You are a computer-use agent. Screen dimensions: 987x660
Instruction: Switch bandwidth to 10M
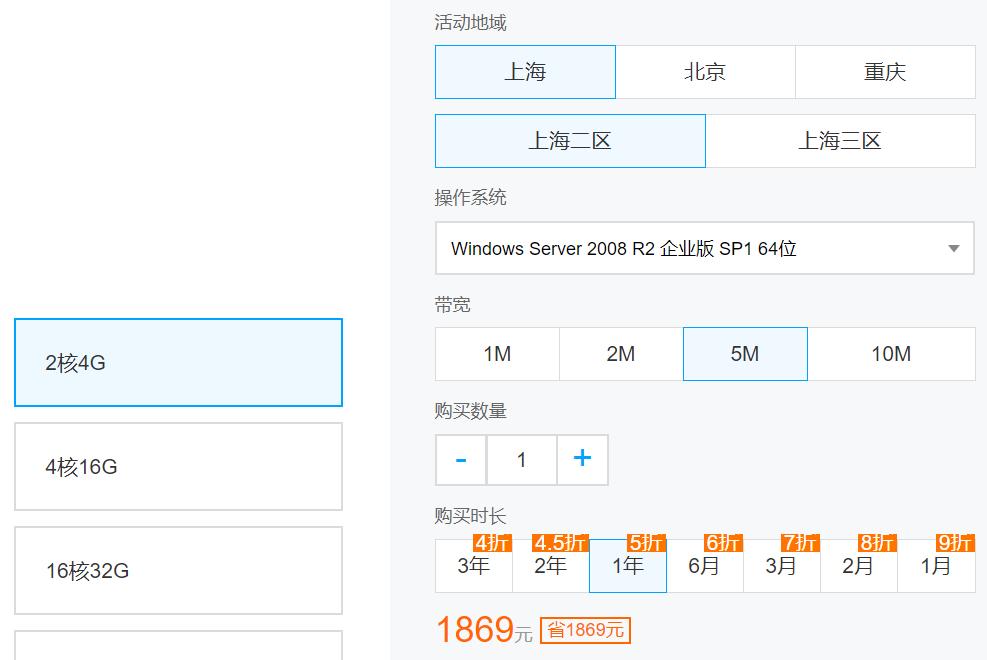point(891,354)
